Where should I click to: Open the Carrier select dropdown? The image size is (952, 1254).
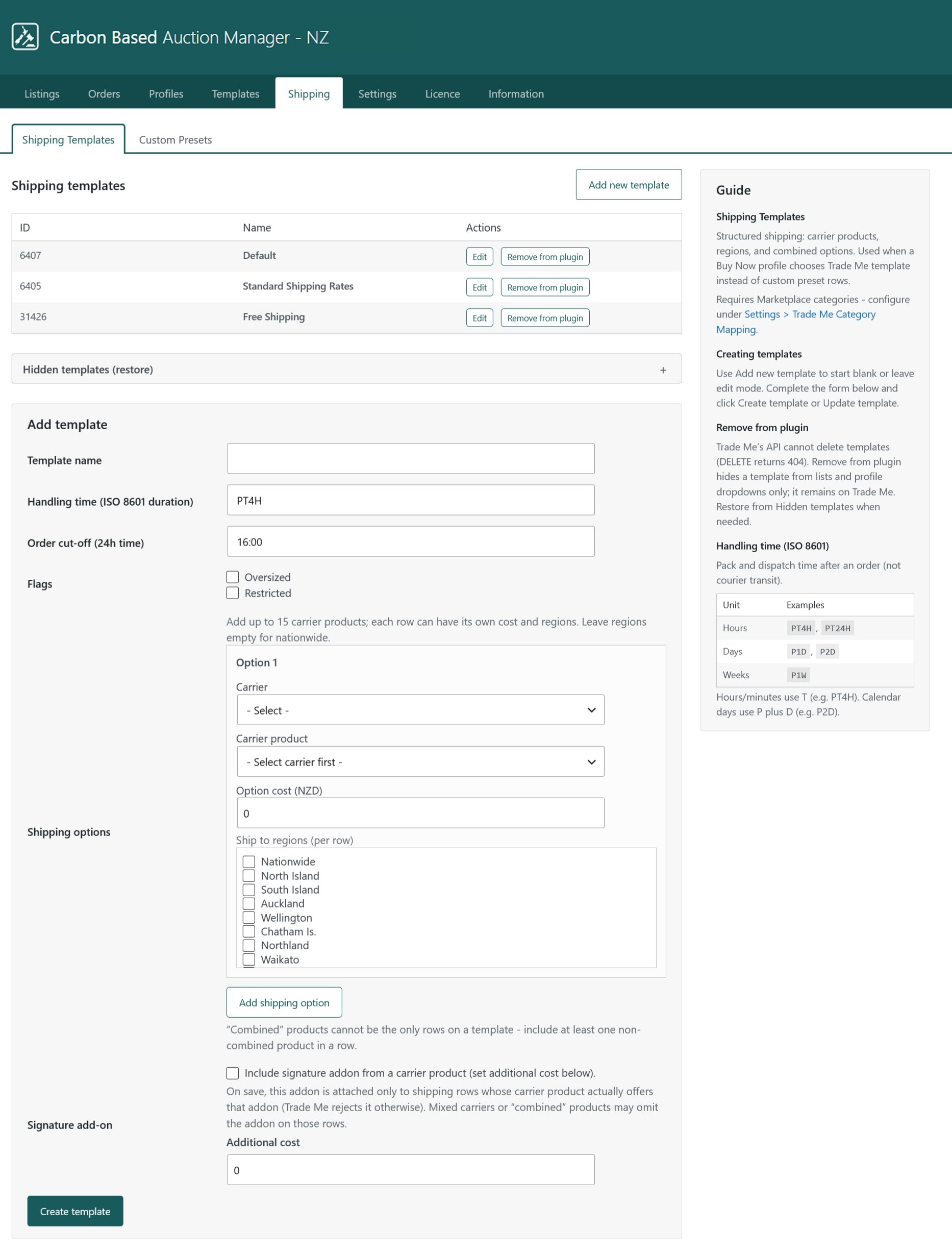coord(420,710)
